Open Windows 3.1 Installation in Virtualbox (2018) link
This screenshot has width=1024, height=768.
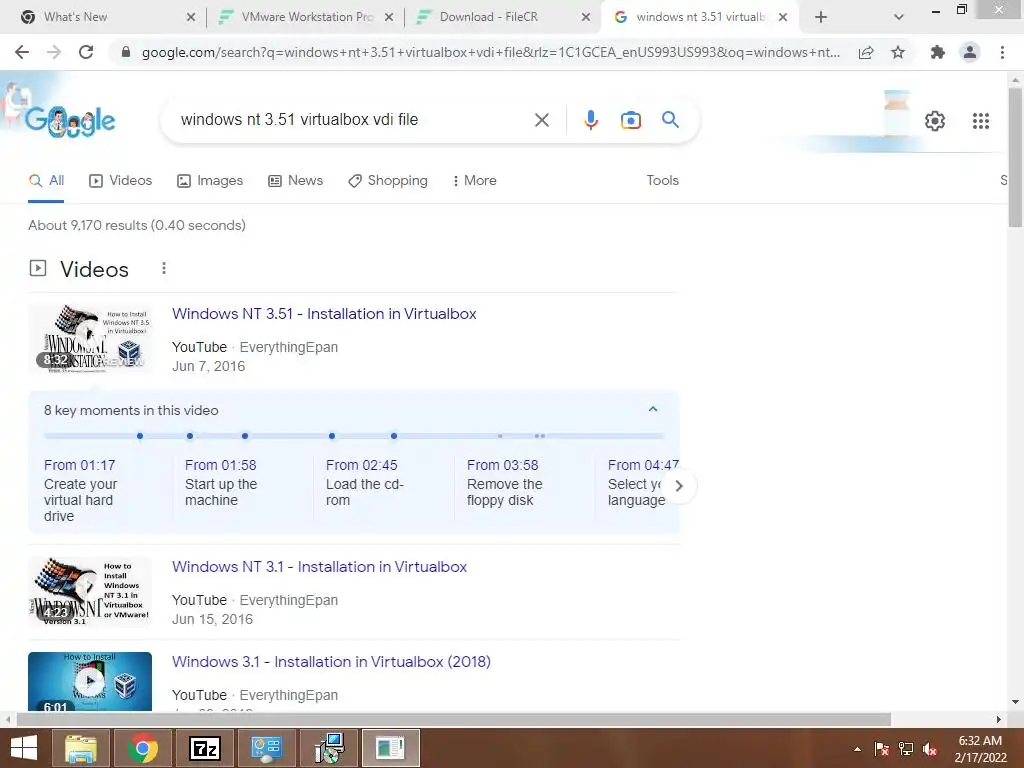point(331,662)
